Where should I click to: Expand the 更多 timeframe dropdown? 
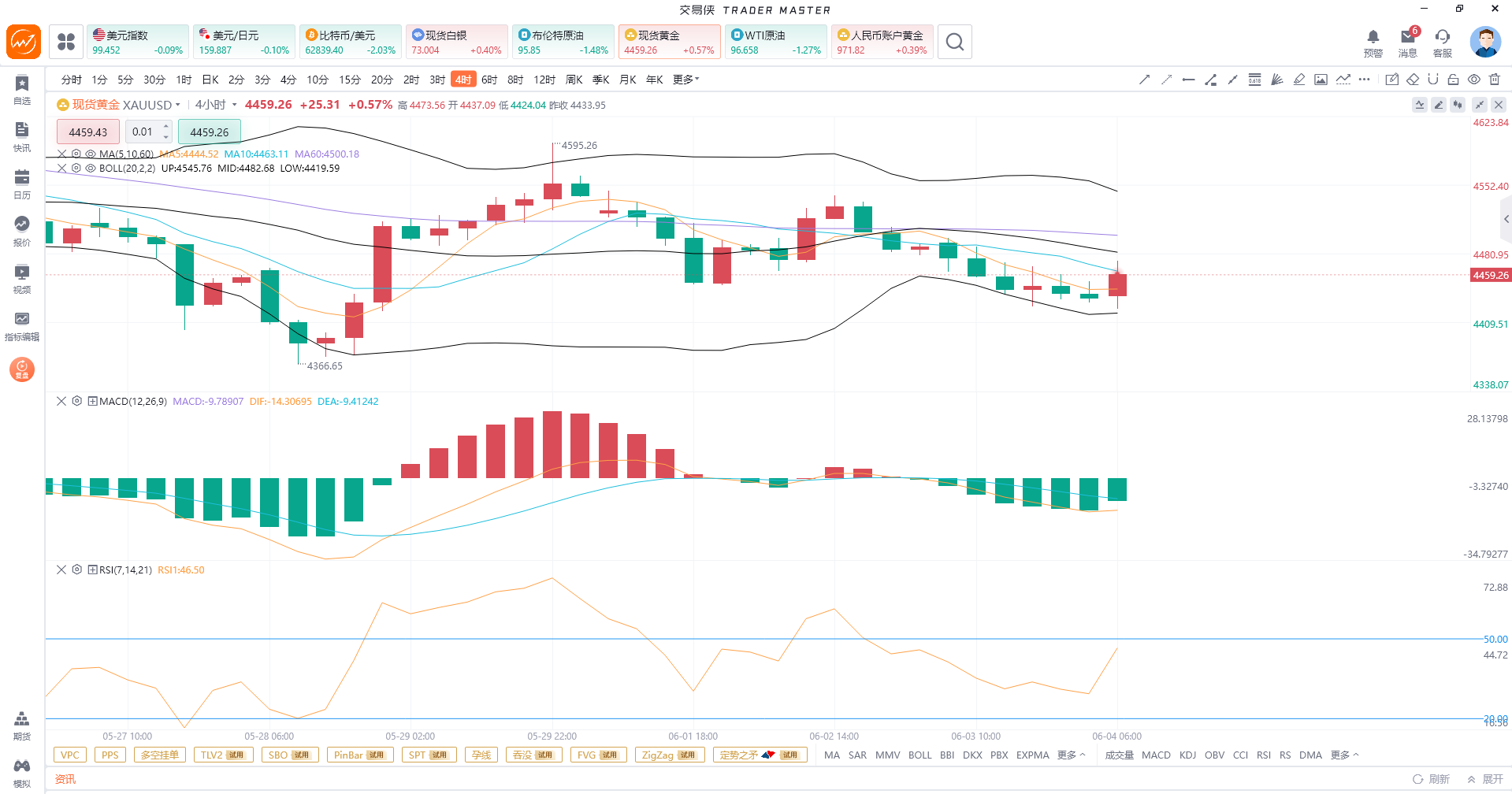click(x=685, y=80)
